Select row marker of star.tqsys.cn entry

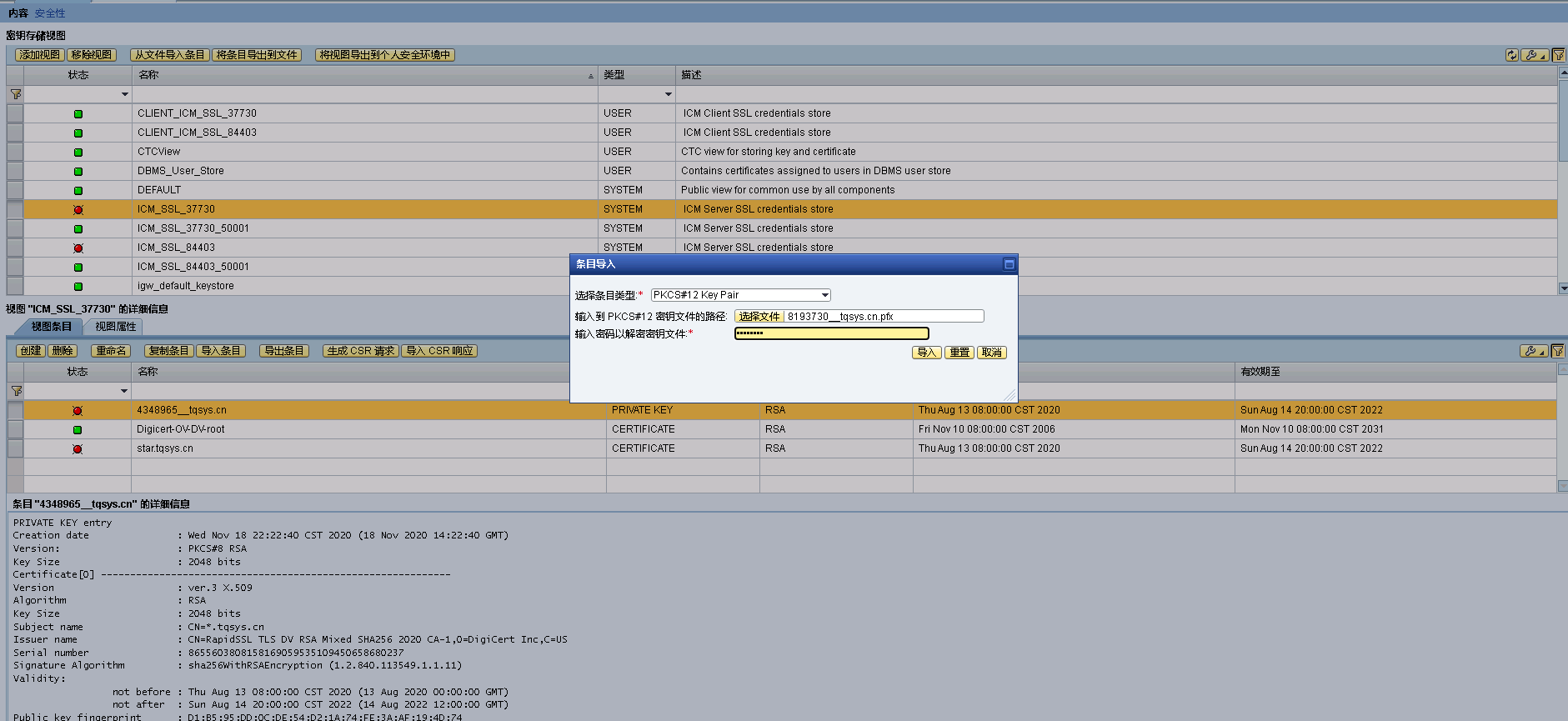[15, 448]
